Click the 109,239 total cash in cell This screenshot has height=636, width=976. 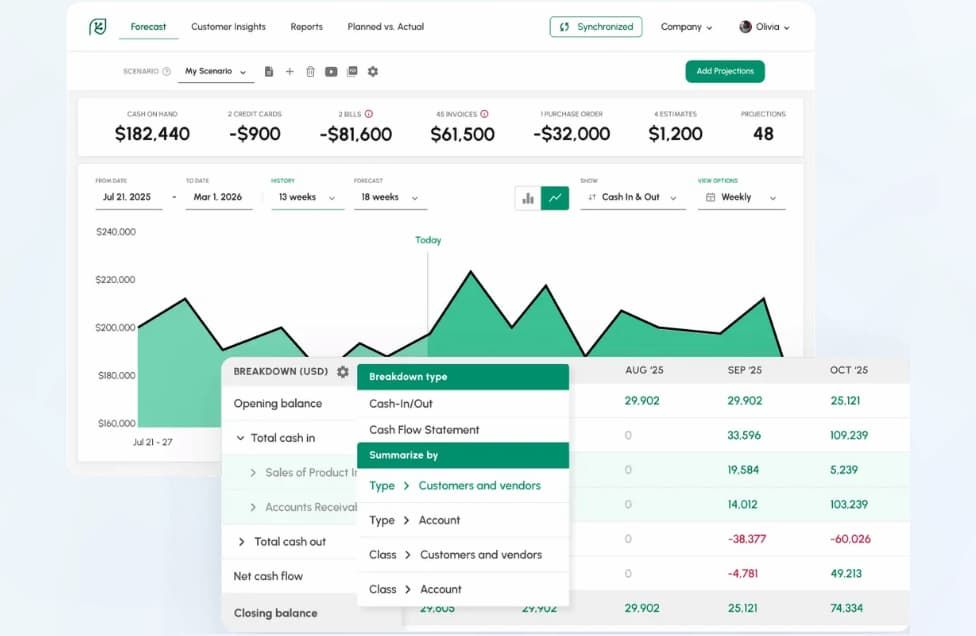(849, 435)
